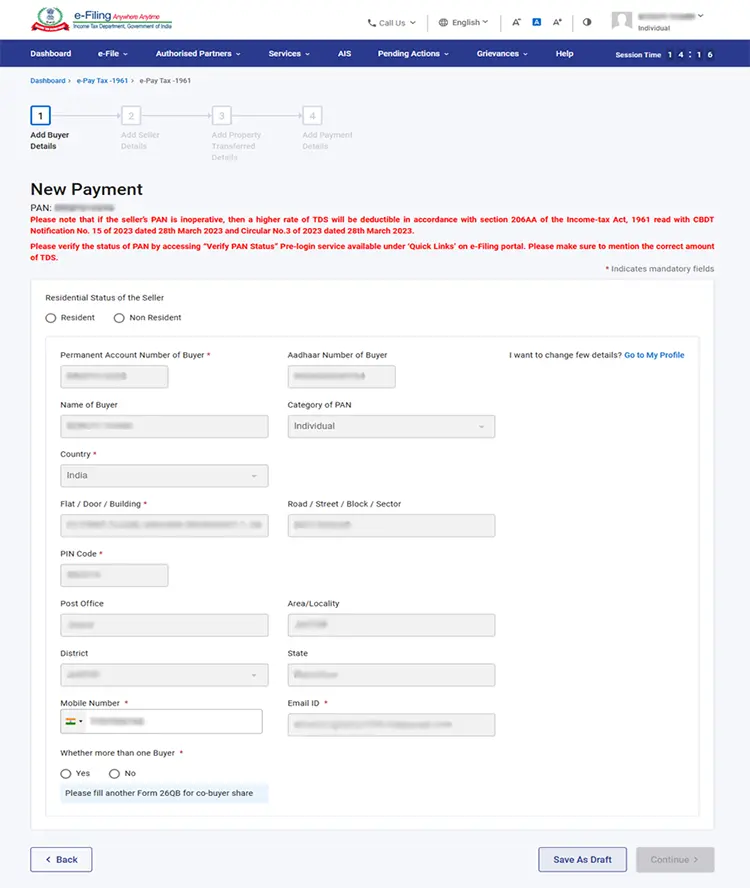Viewport: 750px width, 888px height.
Task: Open the Pending Actions menu
Action: pos(414,54)
